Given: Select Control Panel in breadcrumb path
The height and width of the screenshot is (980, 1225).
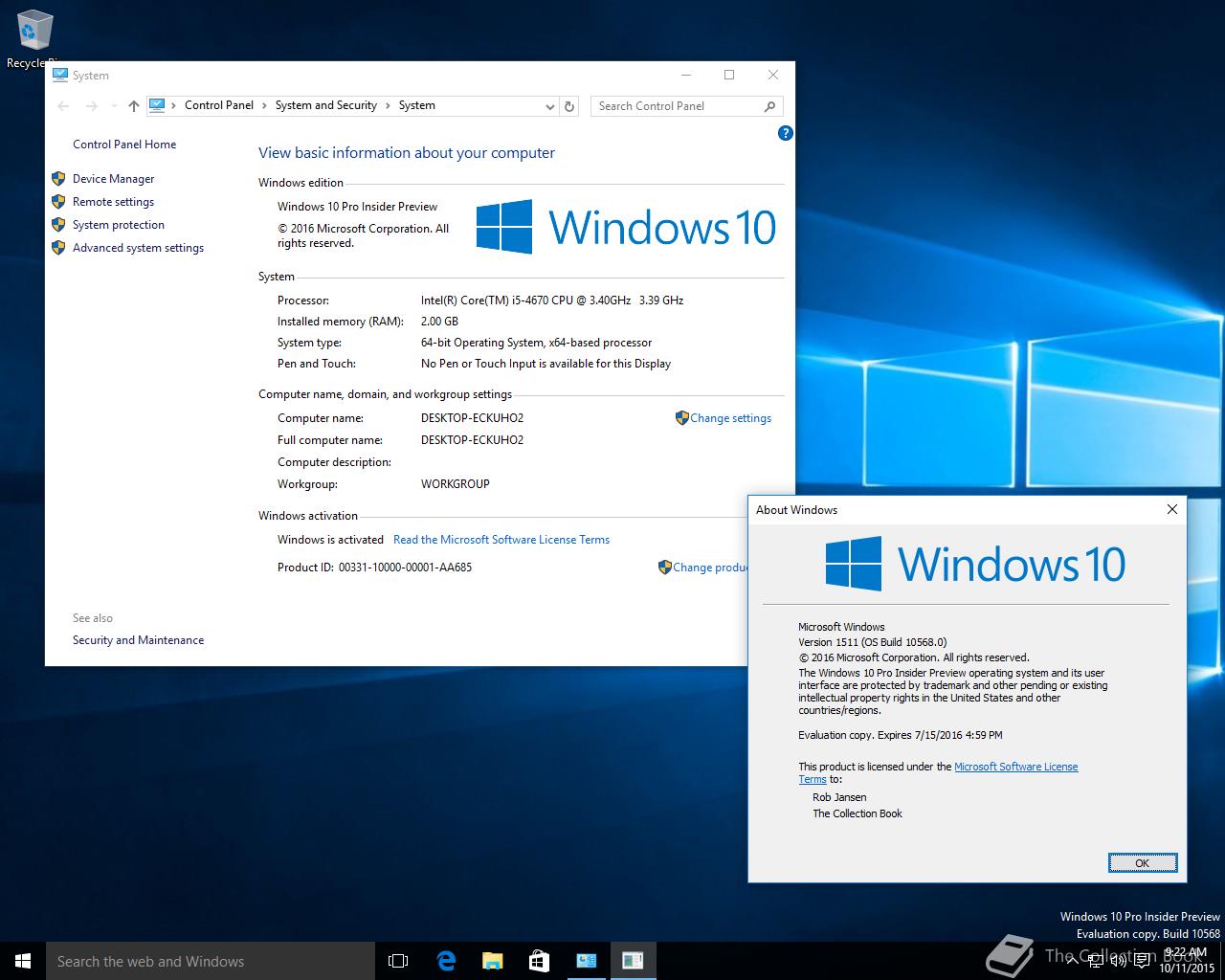Looking at the screenshot, I should (x=219, y=105).
